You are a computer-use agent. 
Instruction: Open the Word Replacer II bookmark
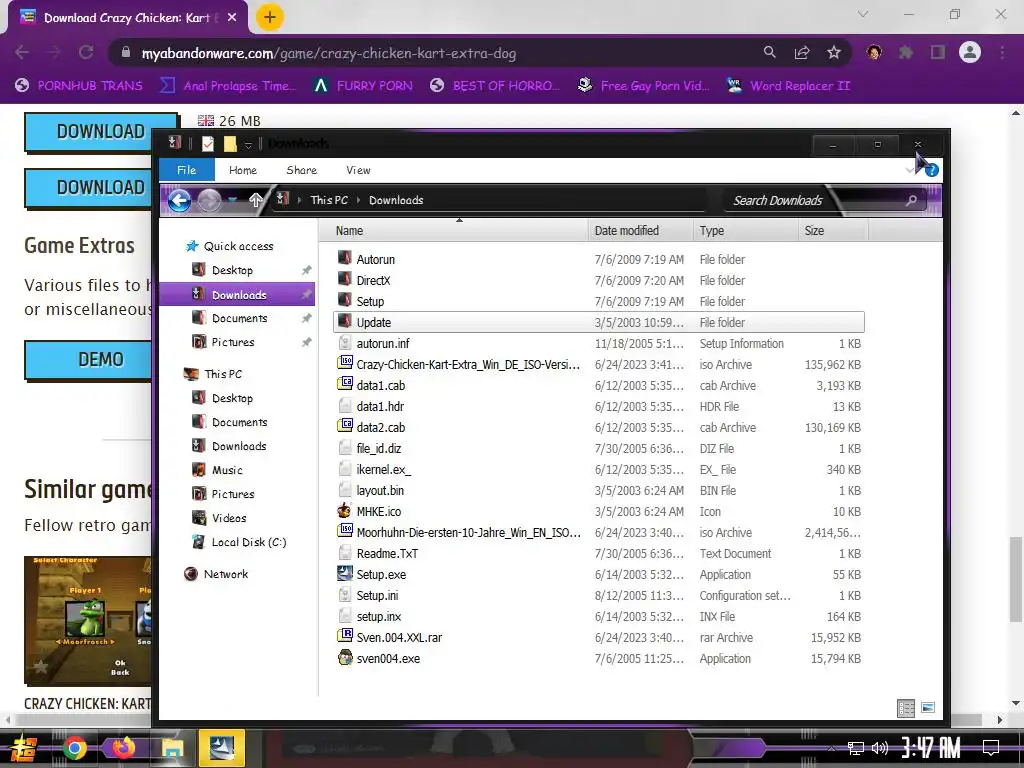(x=789, y=86)
